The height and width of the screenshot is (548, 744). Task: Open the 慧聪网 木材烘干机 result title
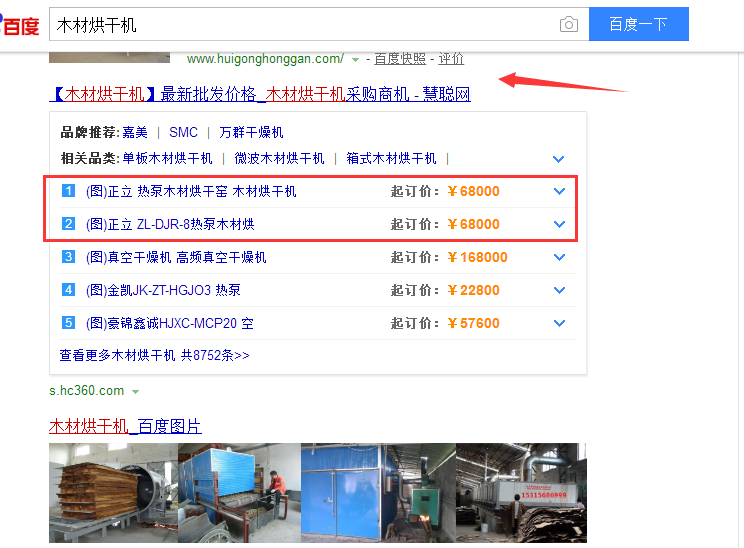click(260, 94)
